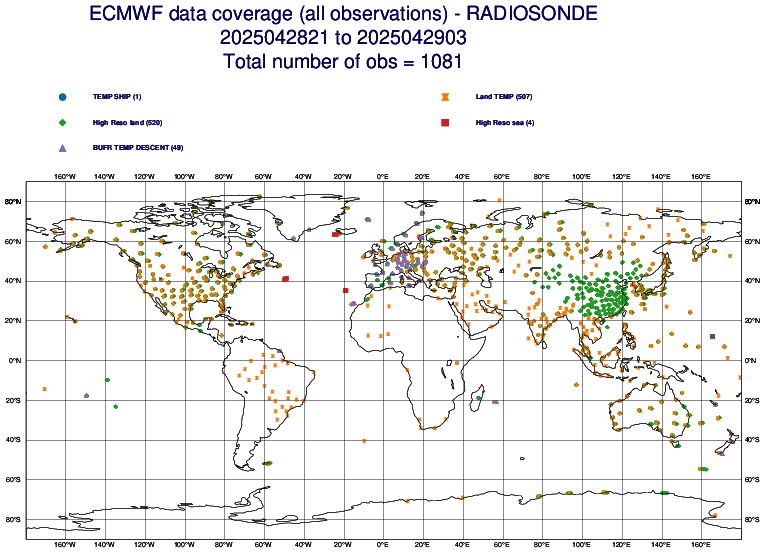Viewport: 765px width, 553px height.
Task: Click the blue TEMP SHIP legend circle
Action: coord(62,97)
